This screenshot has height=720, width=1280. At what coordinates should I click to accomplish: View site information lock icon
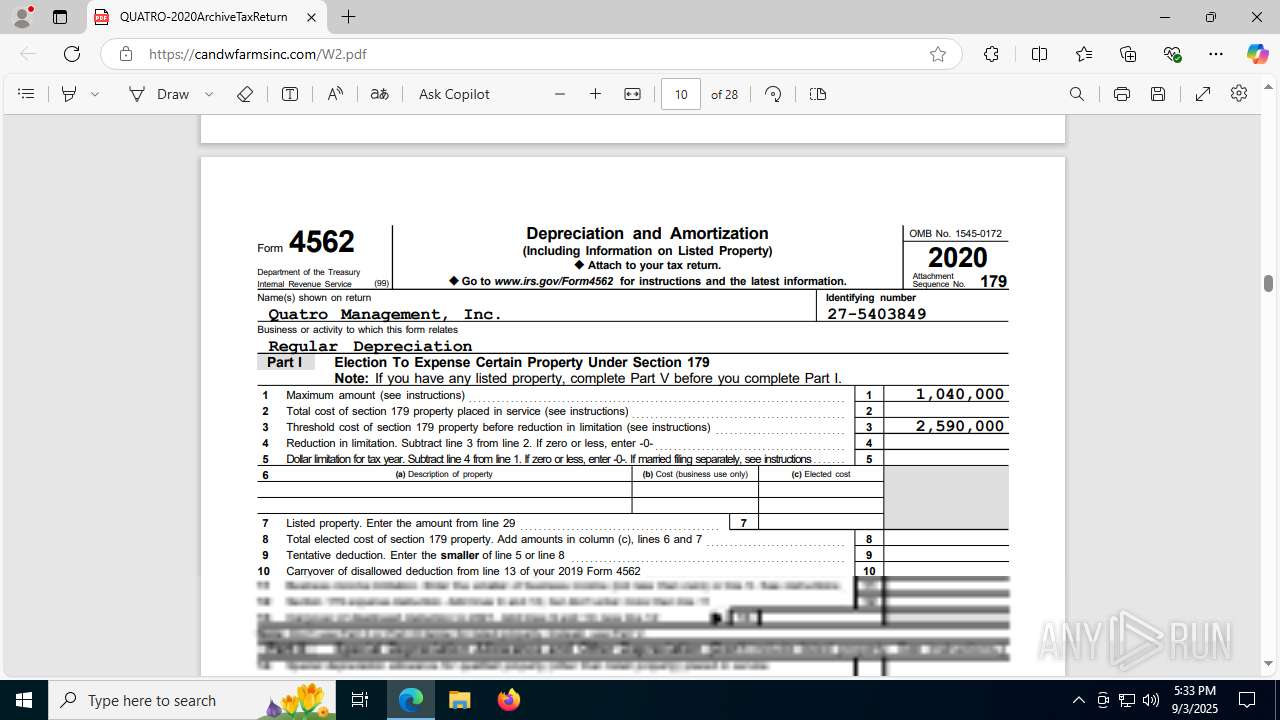126,54
